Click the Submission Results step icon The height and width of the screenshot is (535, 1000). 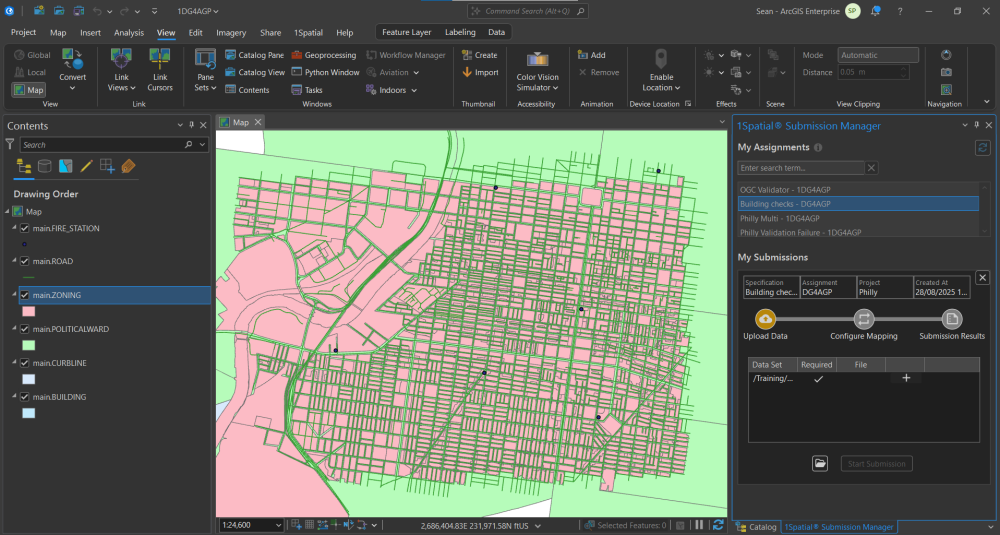click(x=952, y=319)
